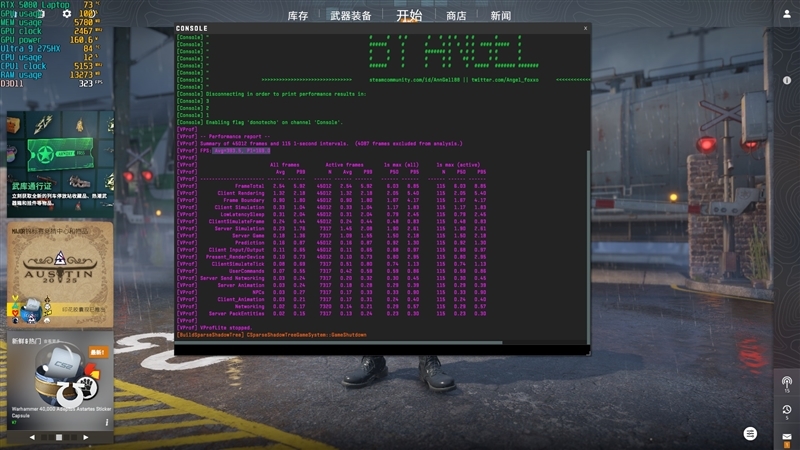The width and height of the screenshot is (800, 450).
Task: Click the Console window title
Action: [x=192, y=29]
